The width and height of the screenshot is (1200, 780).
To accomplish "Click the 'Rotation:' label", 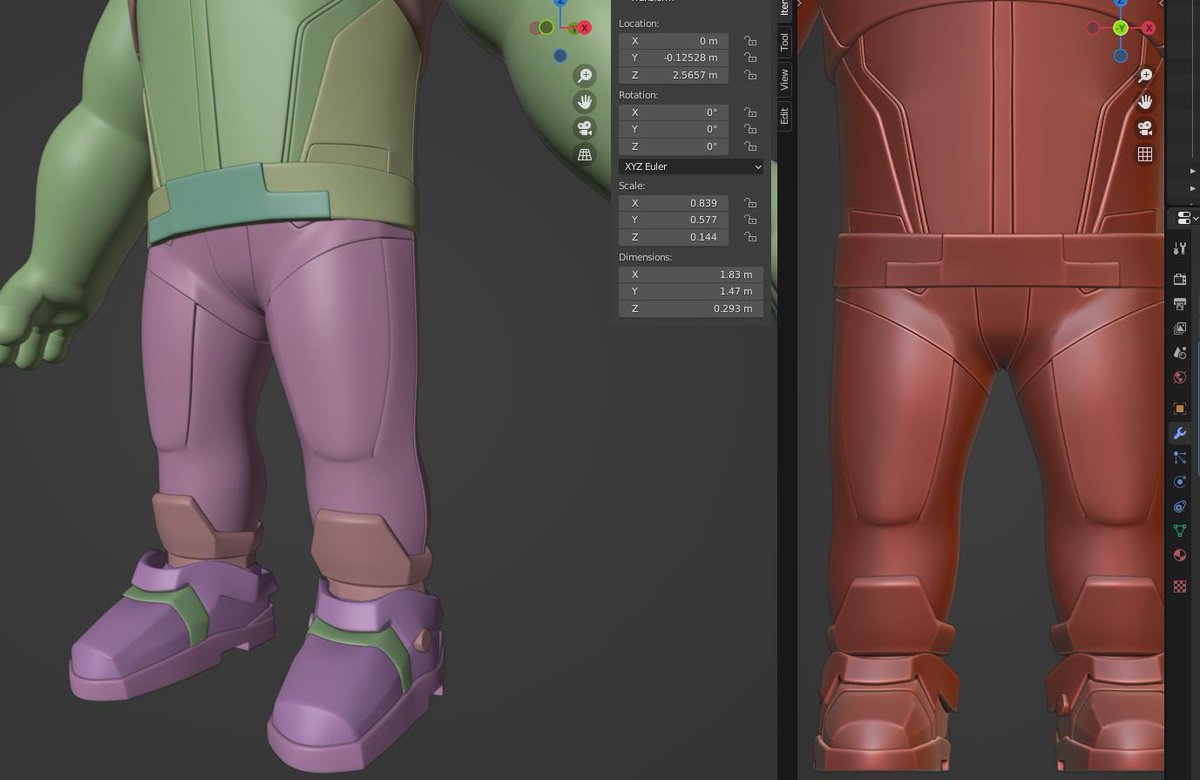I will pos(639,94).
